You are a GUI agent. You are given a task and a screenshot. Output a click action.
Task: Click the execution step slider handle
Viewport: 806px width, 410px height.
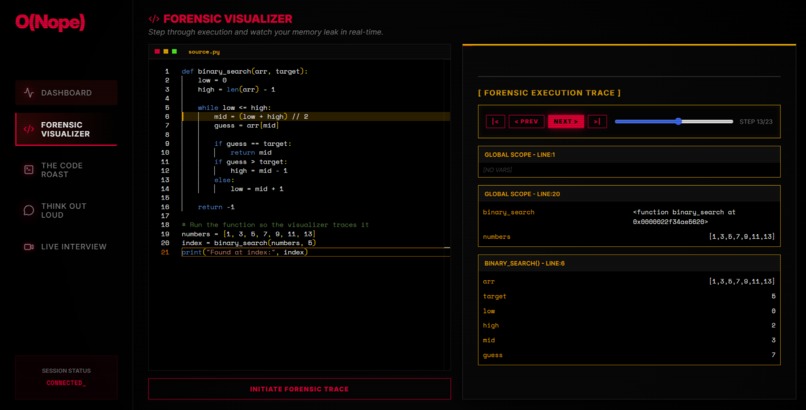pyautogui.click(x=679, y=122)
